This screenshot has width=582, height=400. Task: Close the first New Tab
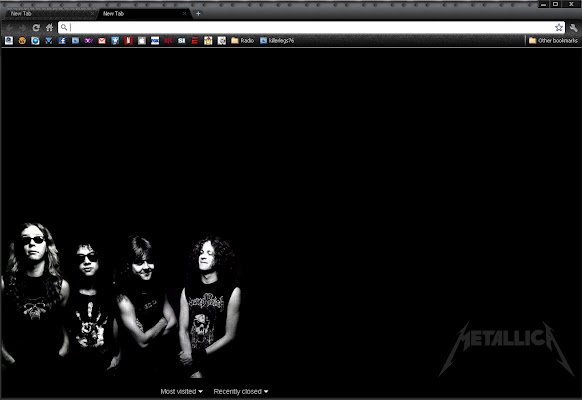point(92,14)
